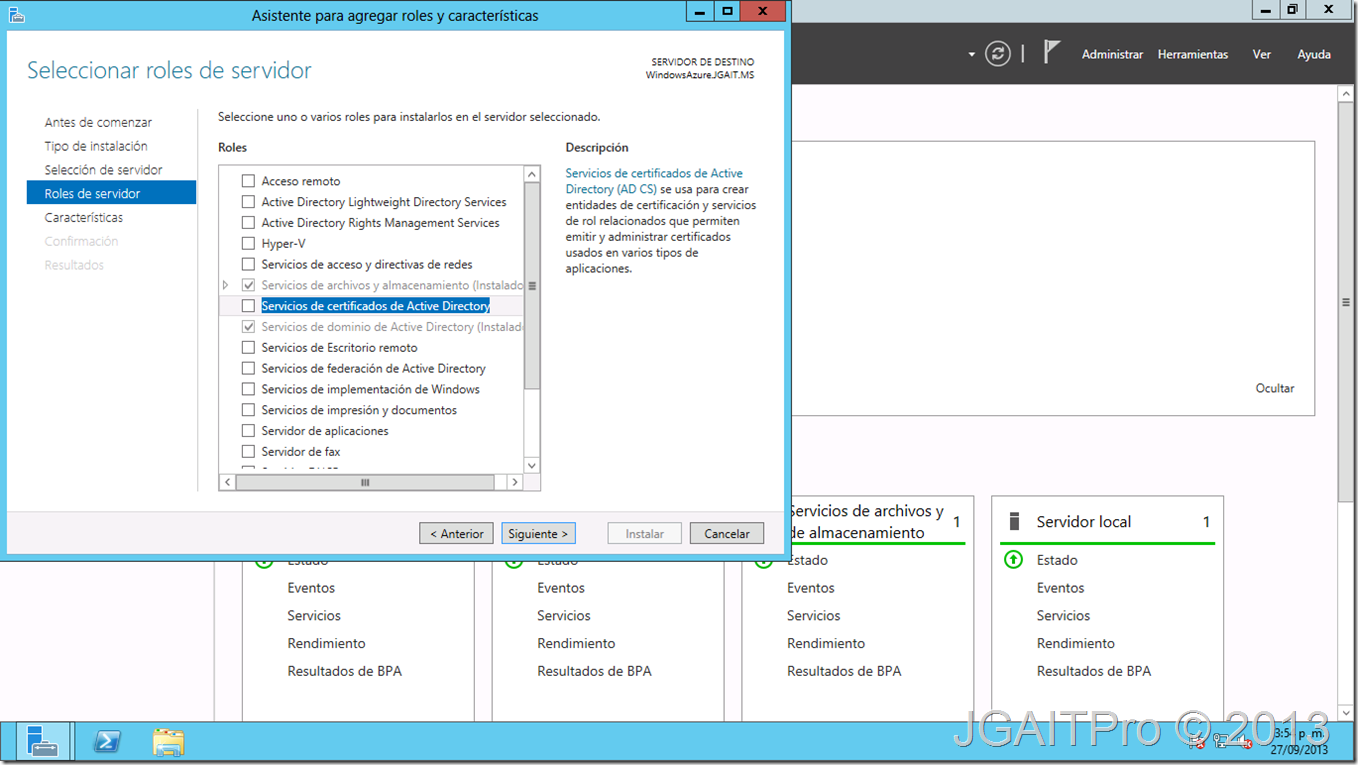
Task: Click Siguiente to continue the wizard
Action: (538, 533)
